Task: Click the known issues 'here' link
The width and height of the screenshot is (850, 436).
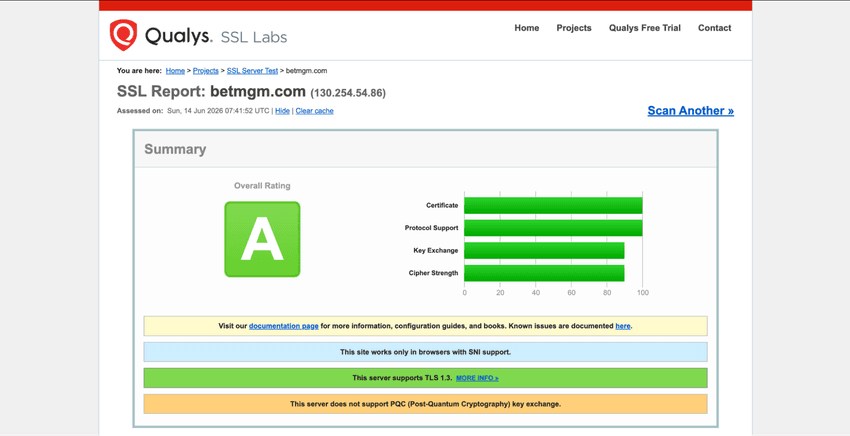Action: [623, 326]
